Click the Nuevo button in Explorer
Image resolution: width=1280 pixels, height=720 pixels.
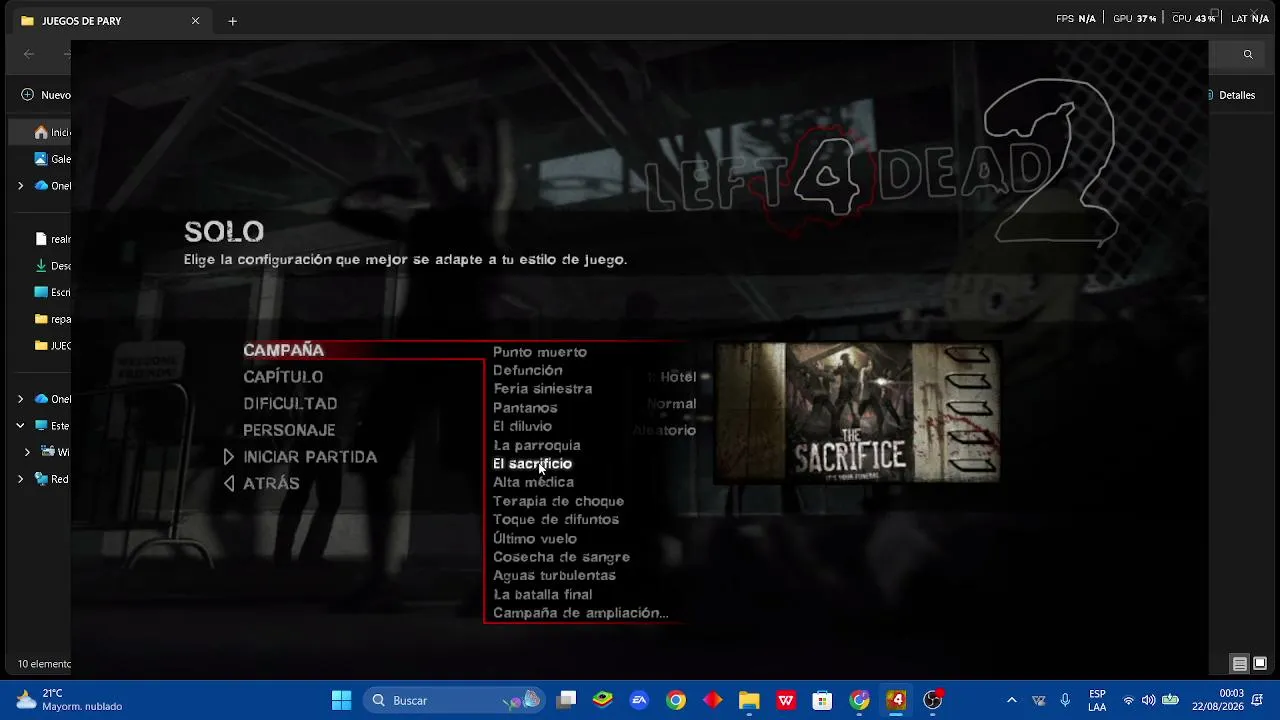tap(46, 95)
